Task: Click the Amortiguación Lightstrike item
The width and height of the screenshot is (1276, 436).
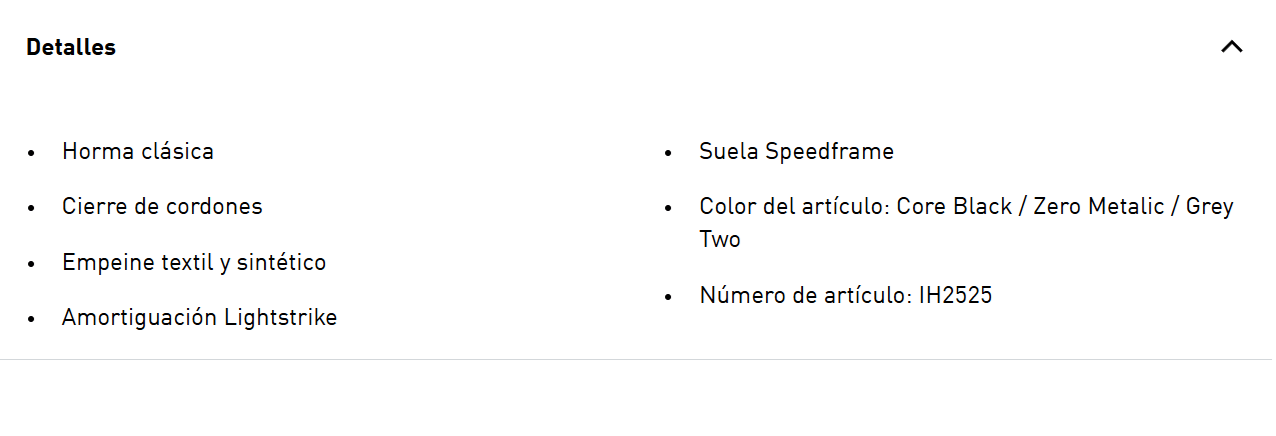Action: (x=200, y=318)
